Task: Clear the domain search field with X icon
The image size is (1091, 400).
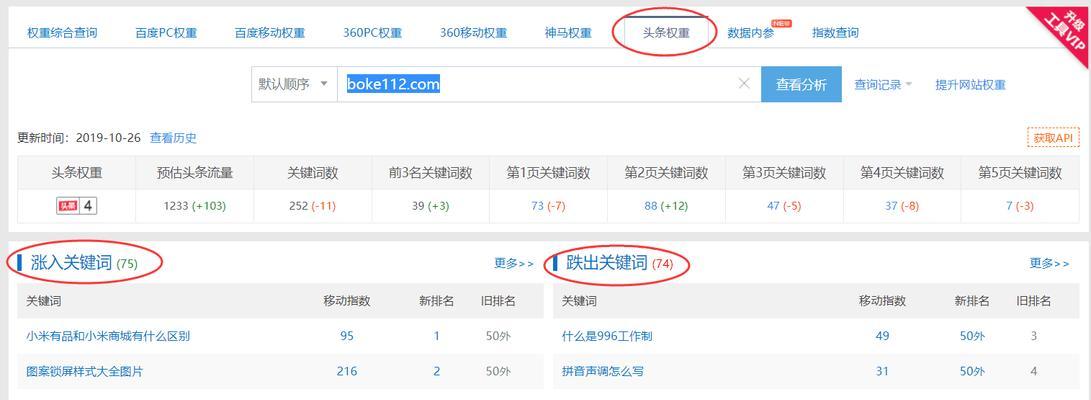Action: click(744, 84)
